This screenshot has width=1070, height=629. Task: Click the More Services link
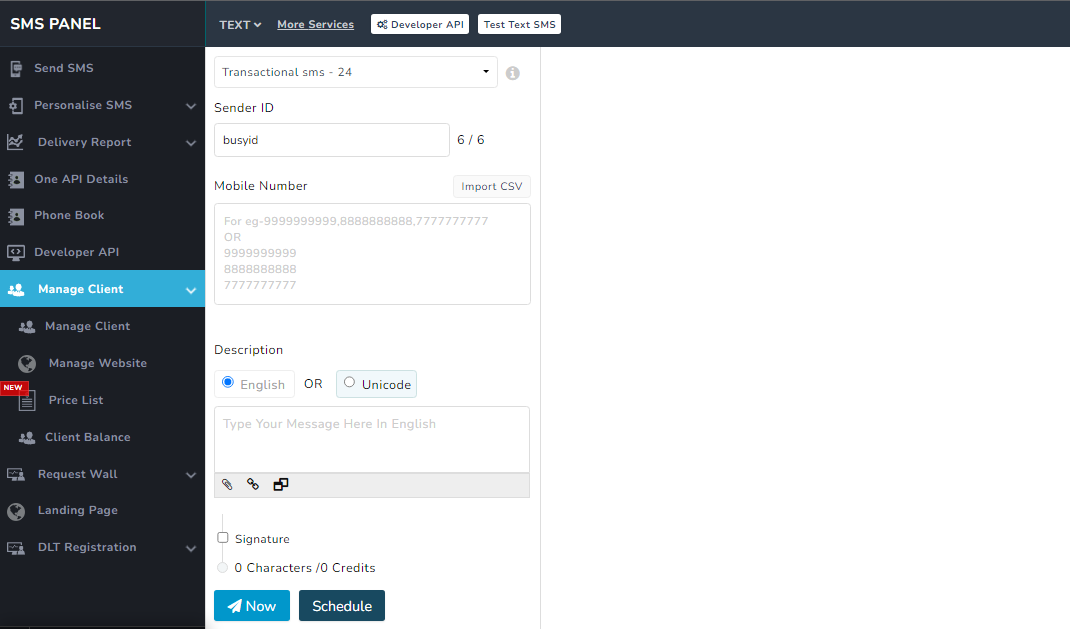[315, 25]
